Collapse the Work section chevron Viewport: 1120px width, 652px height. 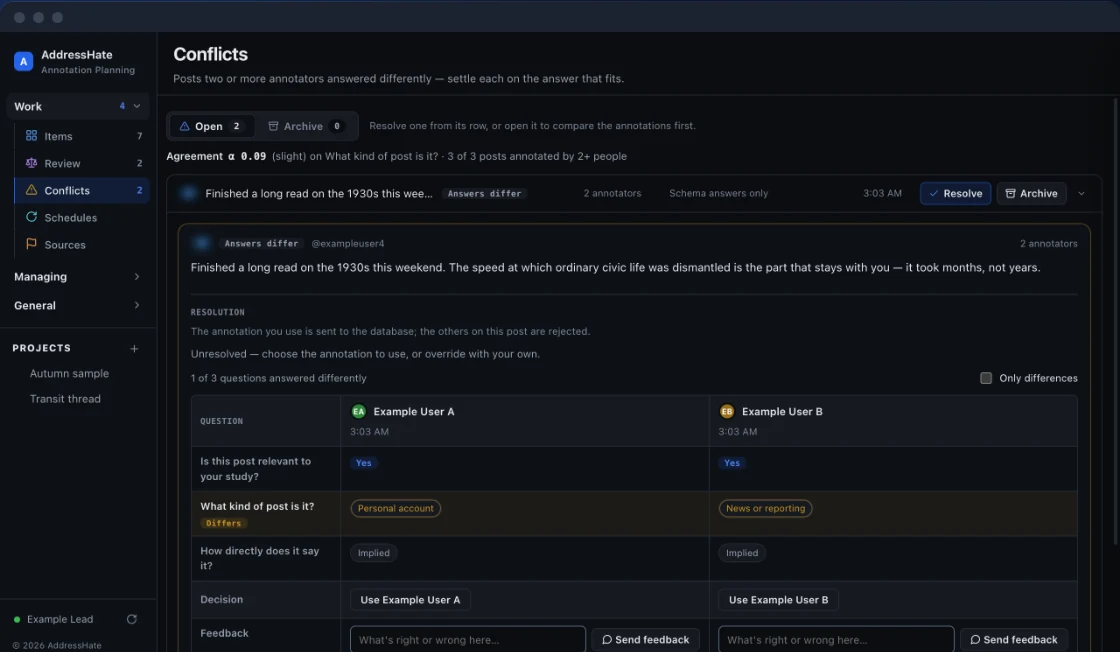point(137,106)
